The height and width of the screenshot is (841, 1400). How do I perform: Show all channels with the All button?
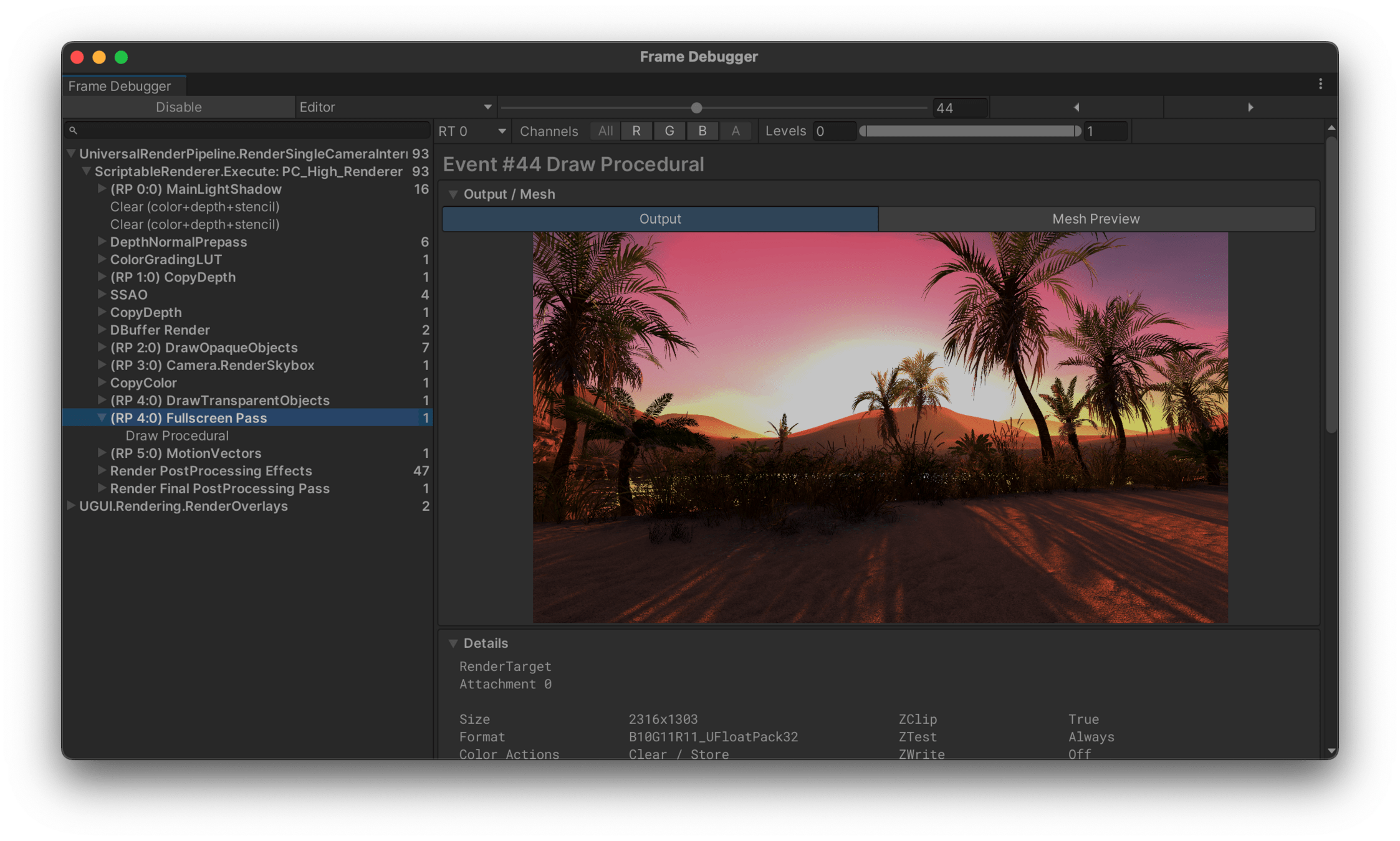[x=605, y=131]
